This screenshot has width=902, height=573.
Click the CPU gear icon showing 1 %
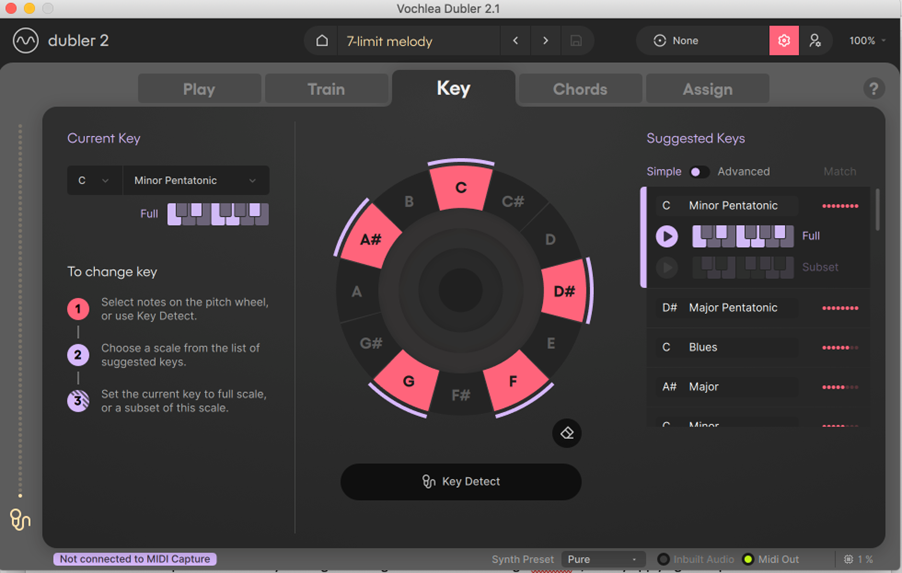848,559
